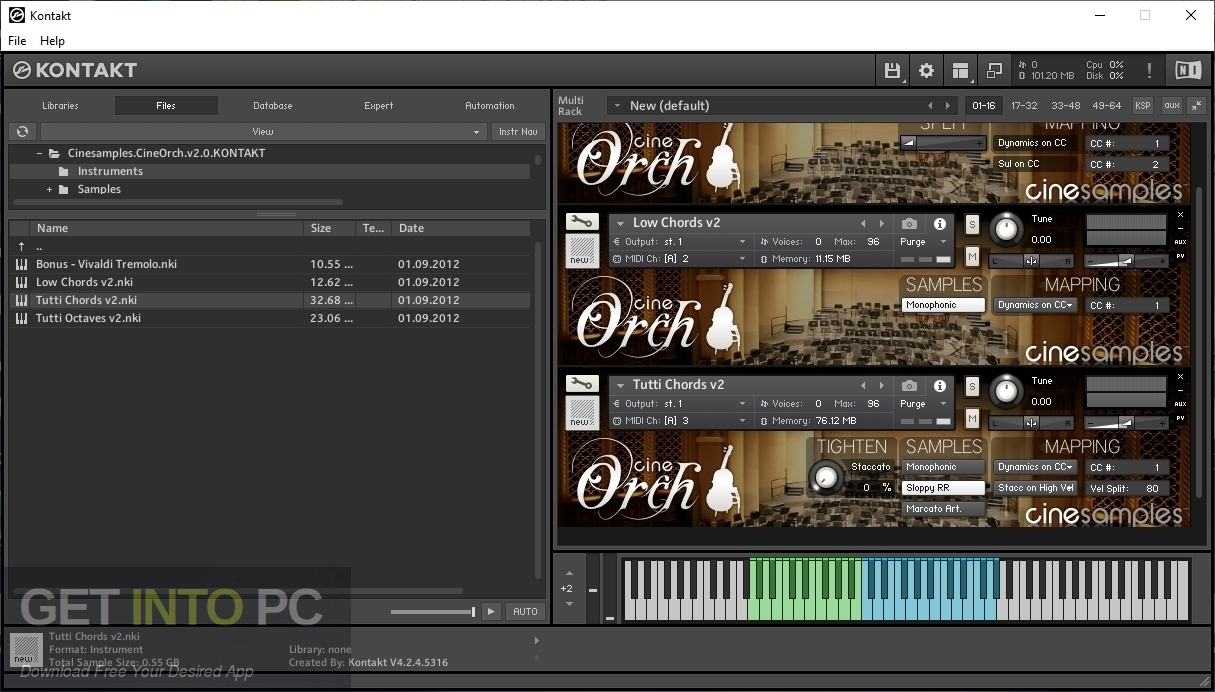Click Low Chords v2 pan slider

click(1031, 260)
